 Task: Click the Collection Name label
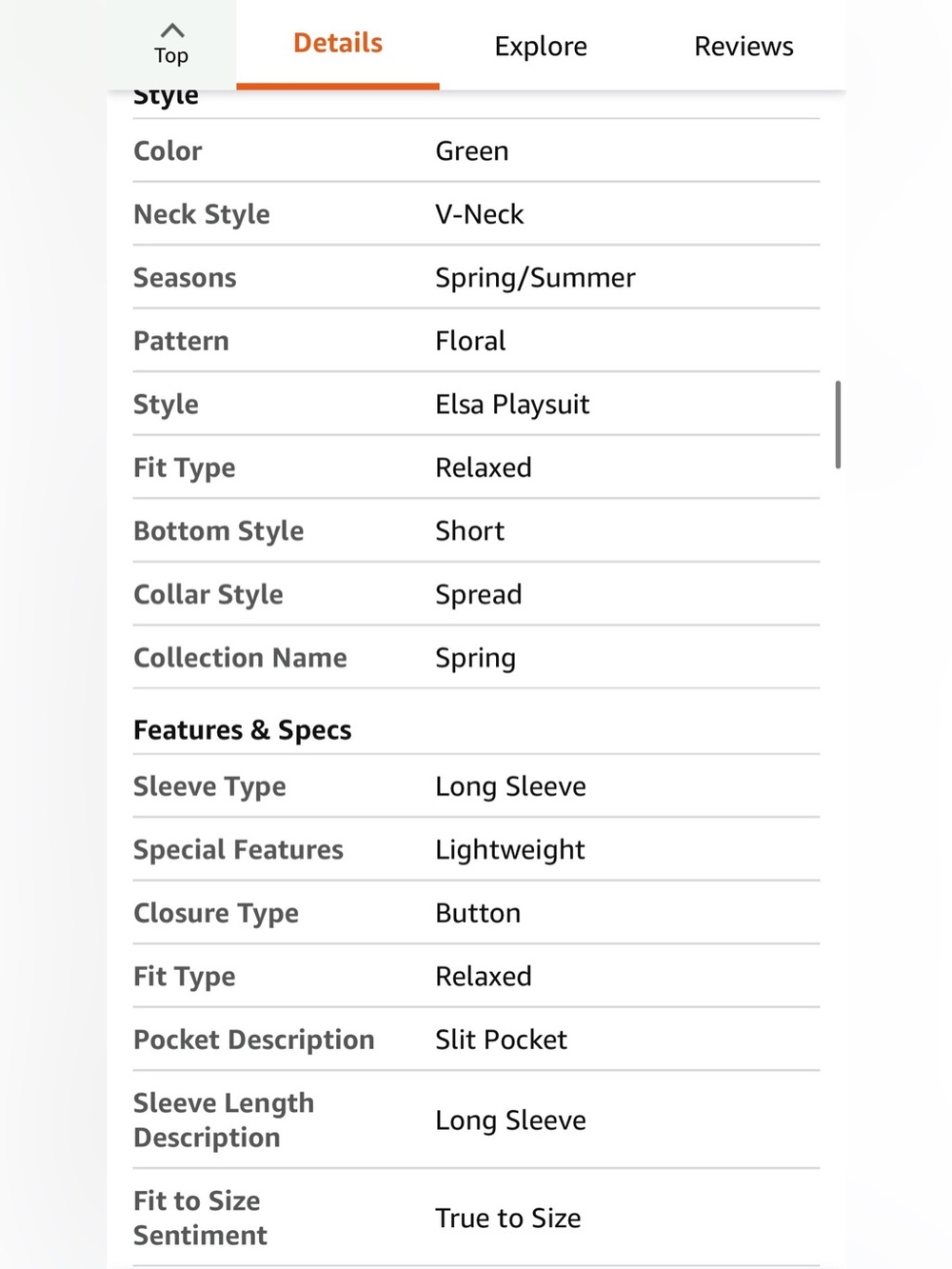[x=240, y=658]
